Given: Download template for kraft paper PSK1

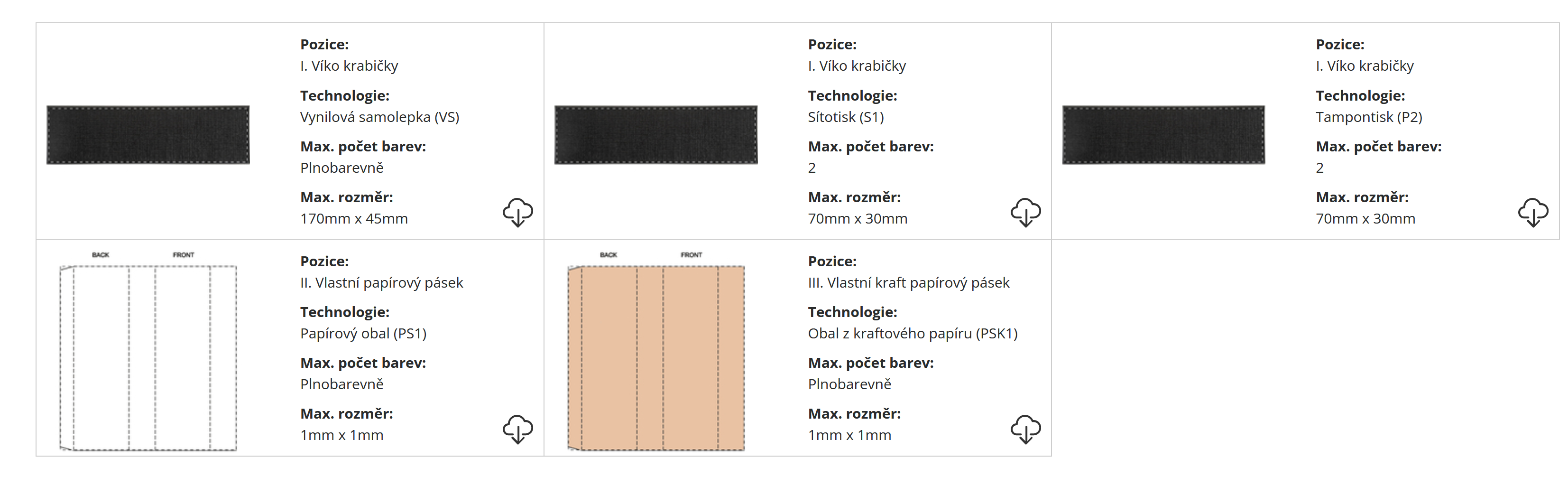Looking at the screenshot, I should [x=1026, y=430].
